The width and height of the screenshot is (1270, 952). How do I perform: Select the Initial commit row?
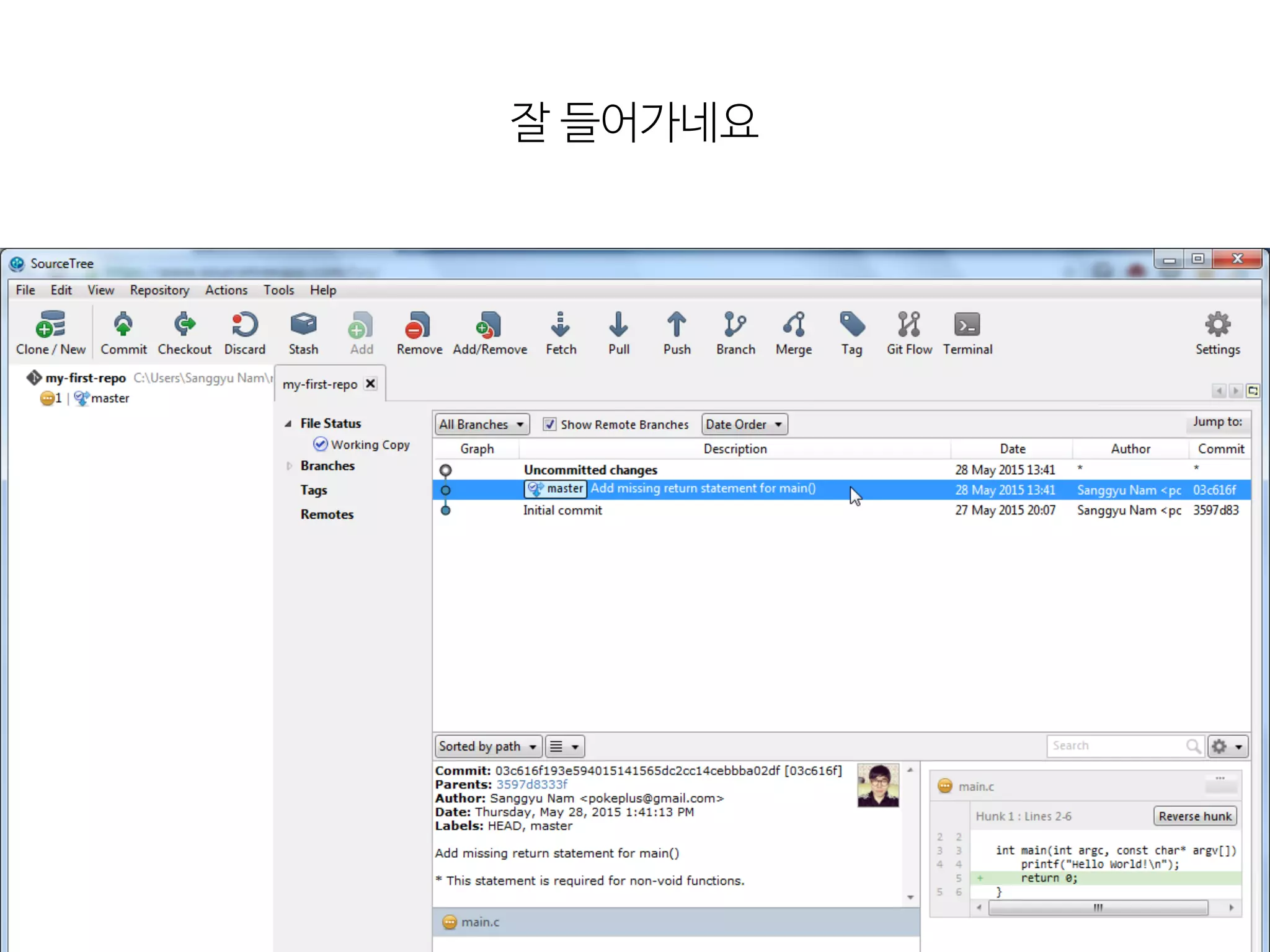coord(841,510)
